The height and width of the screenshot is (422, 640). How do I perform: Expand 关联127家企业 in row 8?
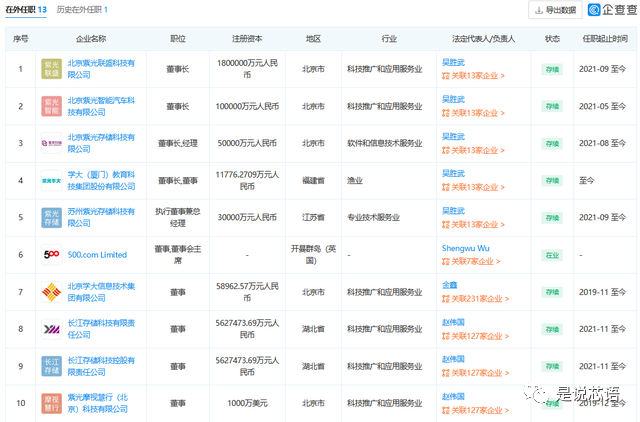[x=476, y=336]
